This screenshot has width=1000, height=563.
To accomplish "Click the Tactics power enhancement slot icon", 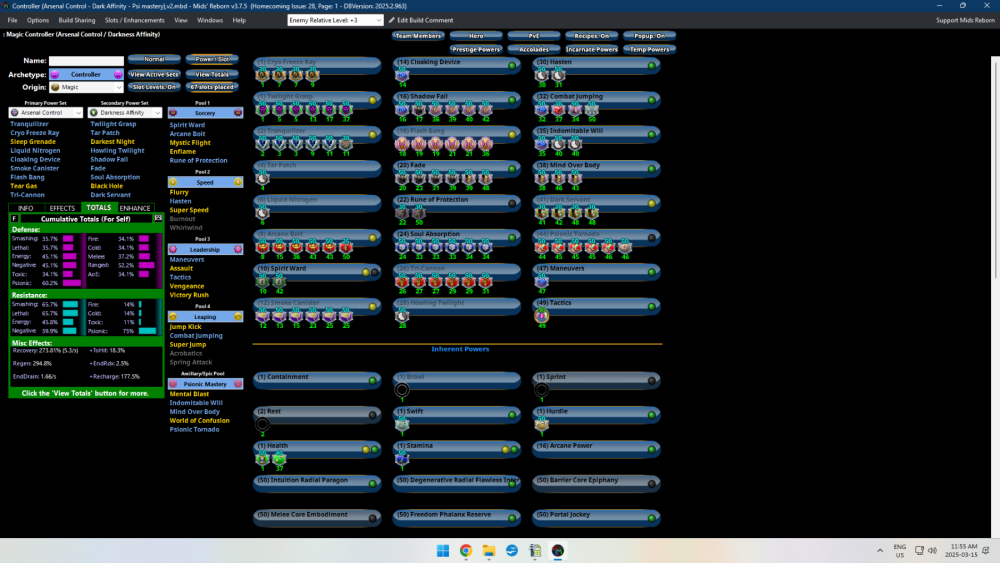I will click(542, 315).
